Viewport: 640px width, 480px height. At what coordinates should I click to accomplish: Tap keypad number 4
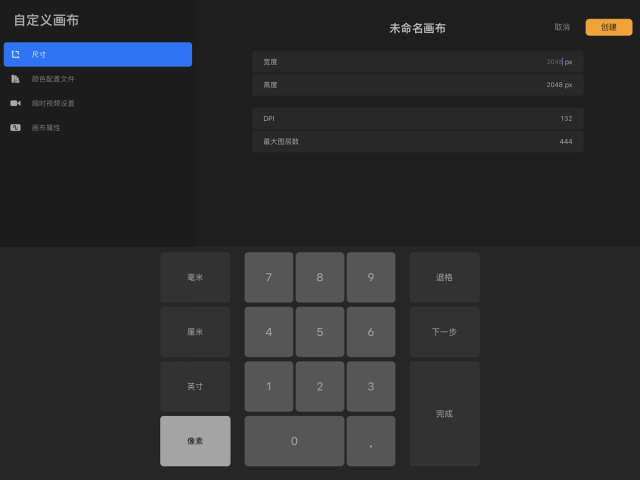pos(269,332)
